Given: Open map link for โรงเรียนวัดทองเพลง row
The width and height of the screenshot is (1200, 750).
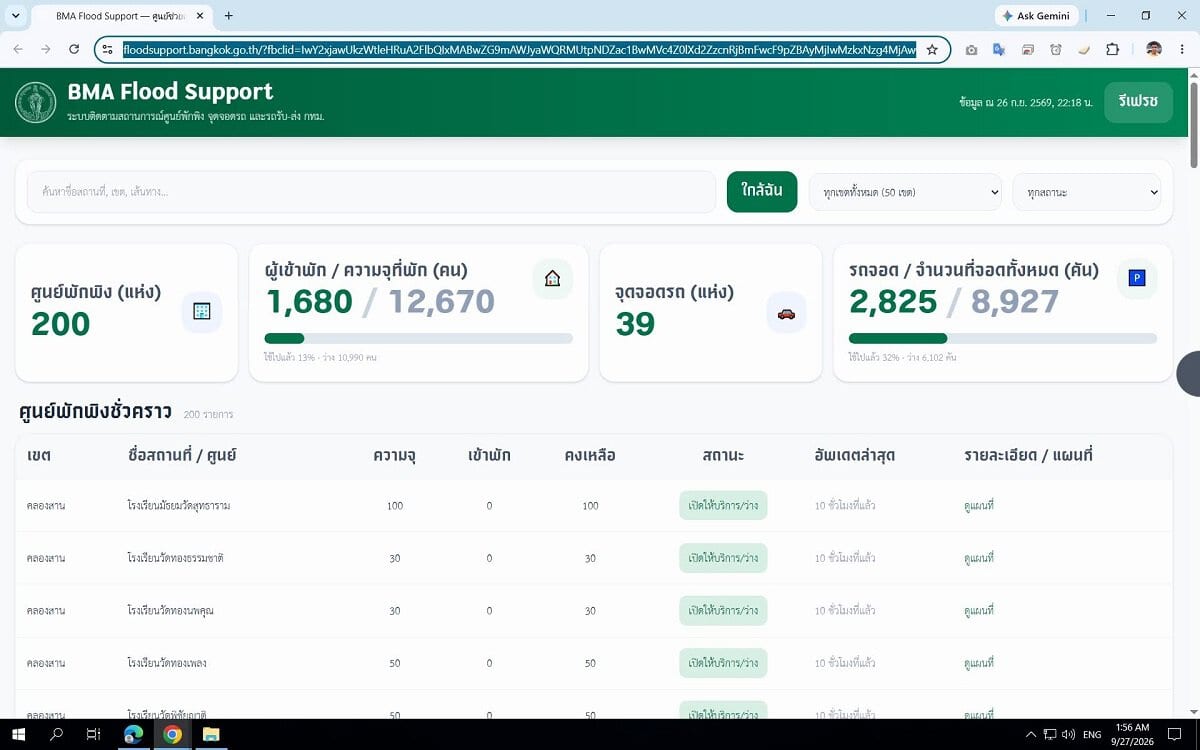Looking at the screenshot, I should pyautogui.click(x=979, y=663).
